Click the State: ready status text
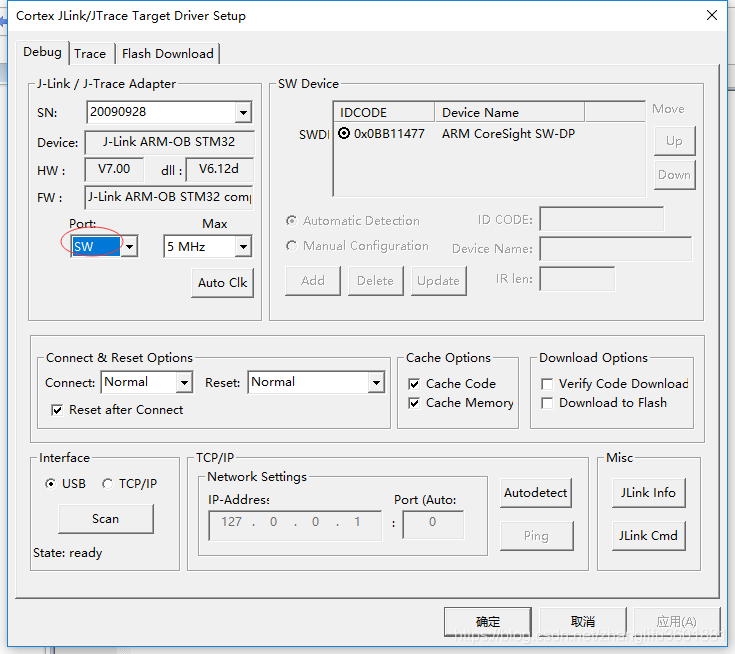This screenshot has height=654, width=735. [68, 553]
